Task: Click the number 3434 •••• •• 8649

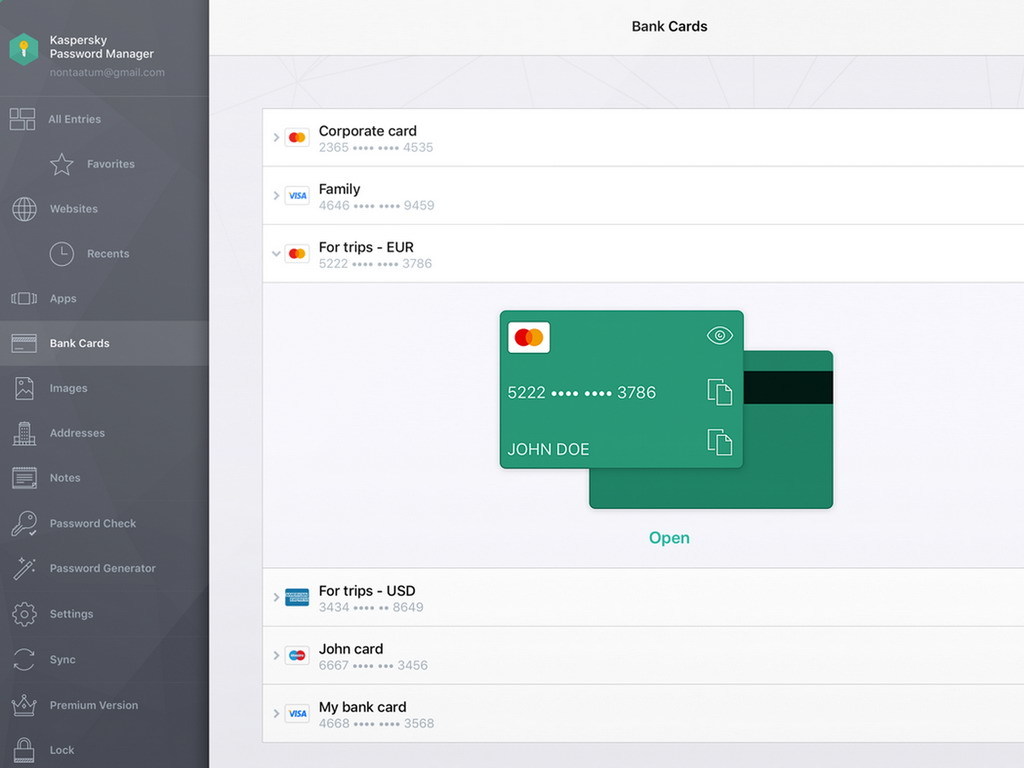Action: (371, 607)
